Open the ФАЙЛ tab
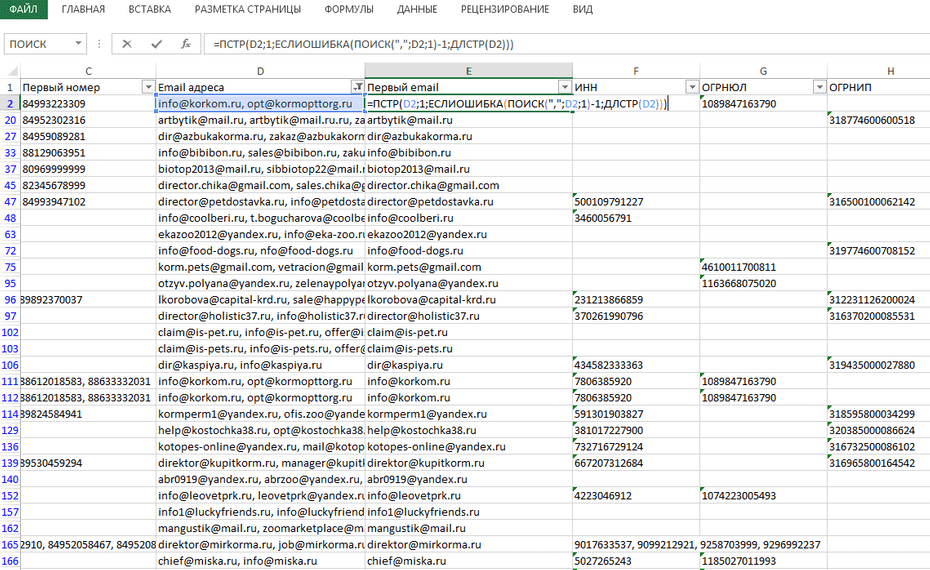 24,9
